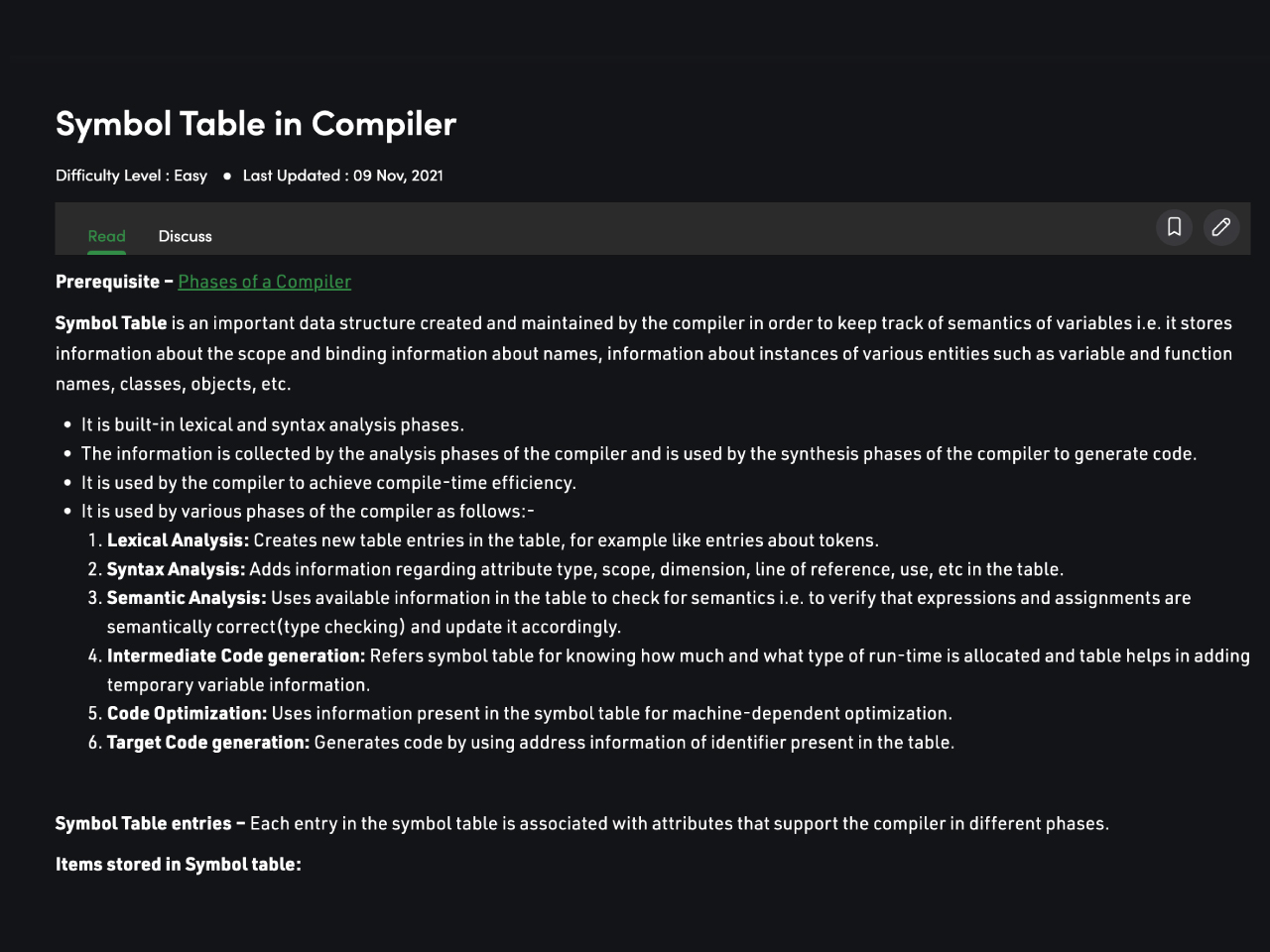Click the Code Optimization list heading
The image size is (1270, 952).
187,713
